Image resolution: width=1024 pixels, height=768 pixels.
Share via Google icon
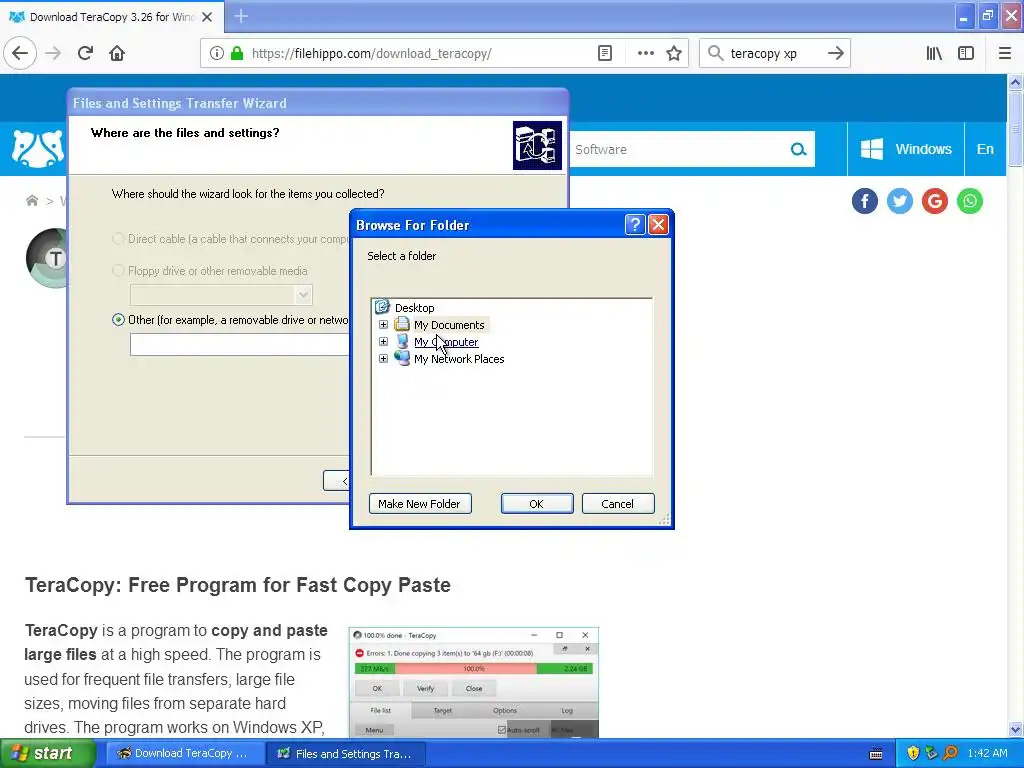click(x=935, y=201)
